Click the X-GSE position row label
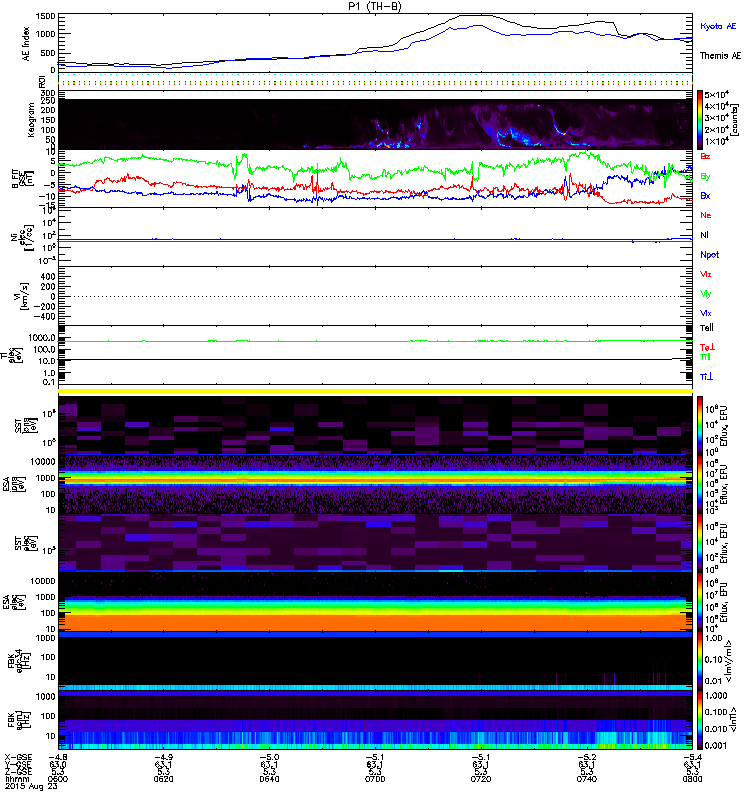Image resolution: width=750 pixels, height=800 pixels. click(18, 757)
